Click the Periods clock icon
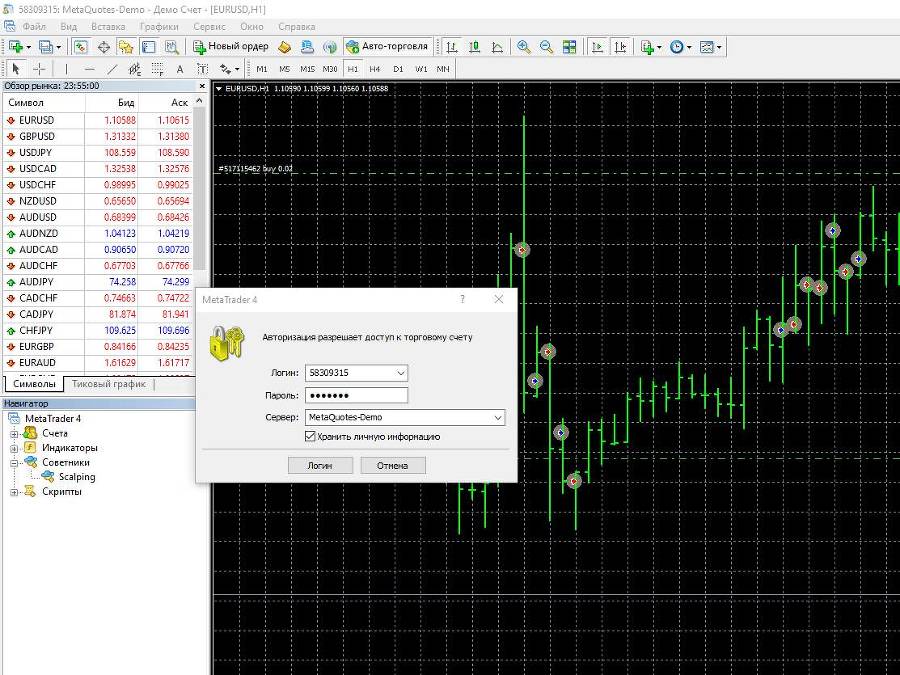The width and height of the screenshot is (900, 675). point(676,46)
